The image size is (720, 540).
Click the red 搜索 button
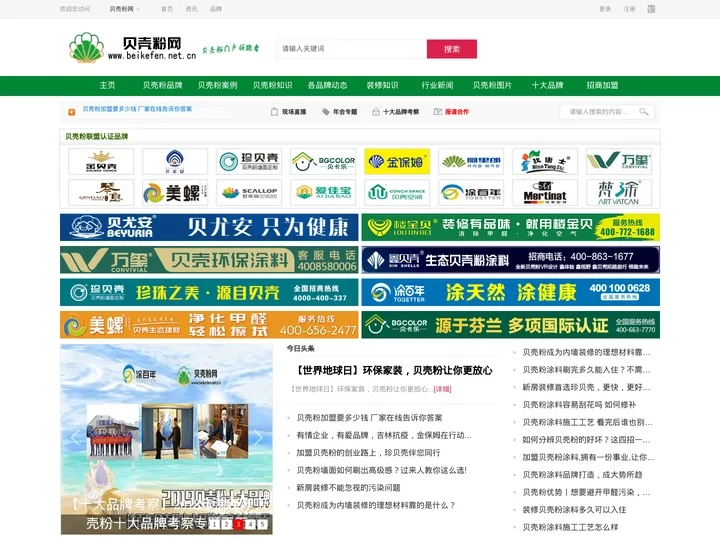[x=452, y=49]
